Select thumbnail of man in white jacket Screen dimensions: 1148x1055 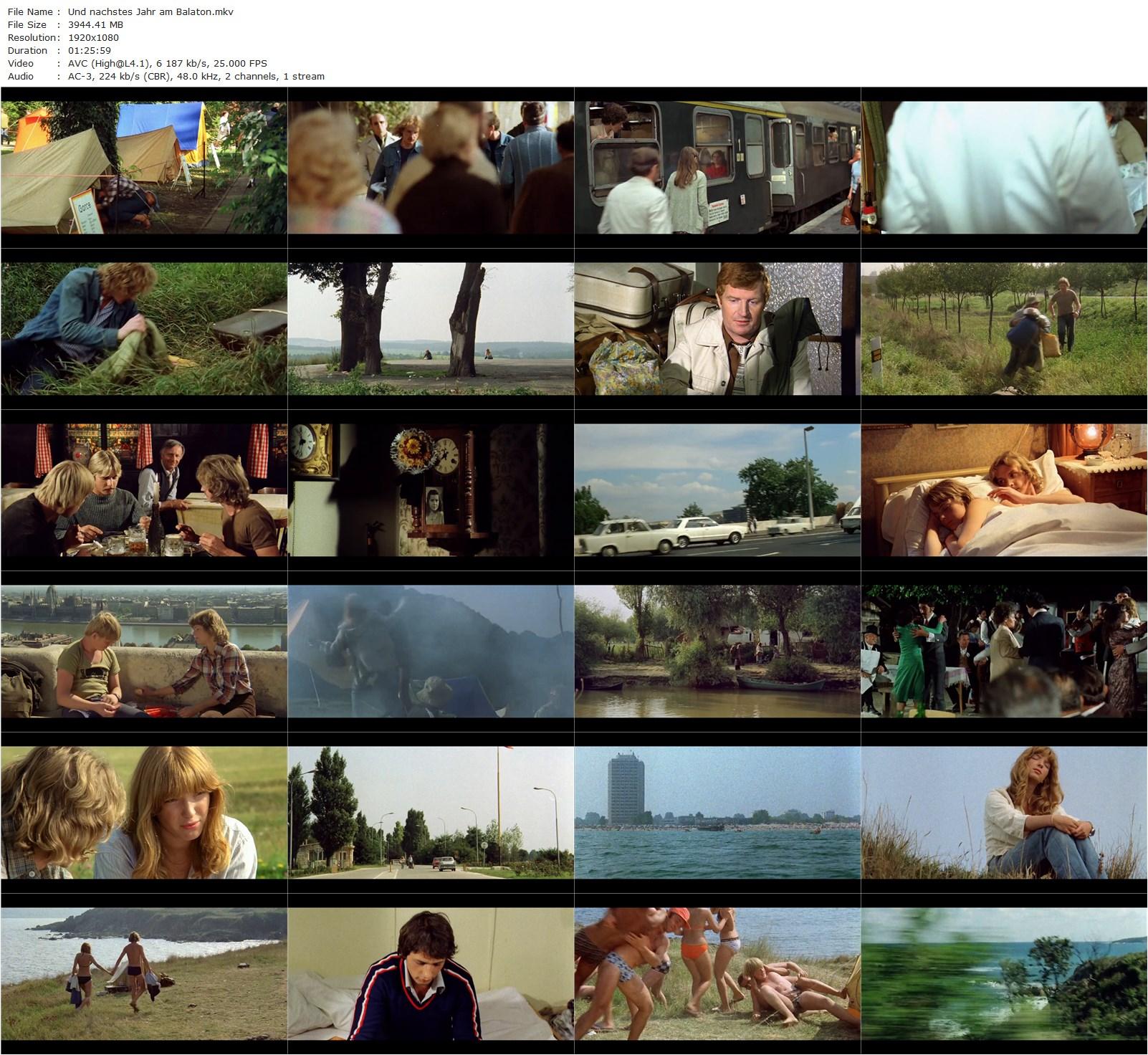pos(717,329)
